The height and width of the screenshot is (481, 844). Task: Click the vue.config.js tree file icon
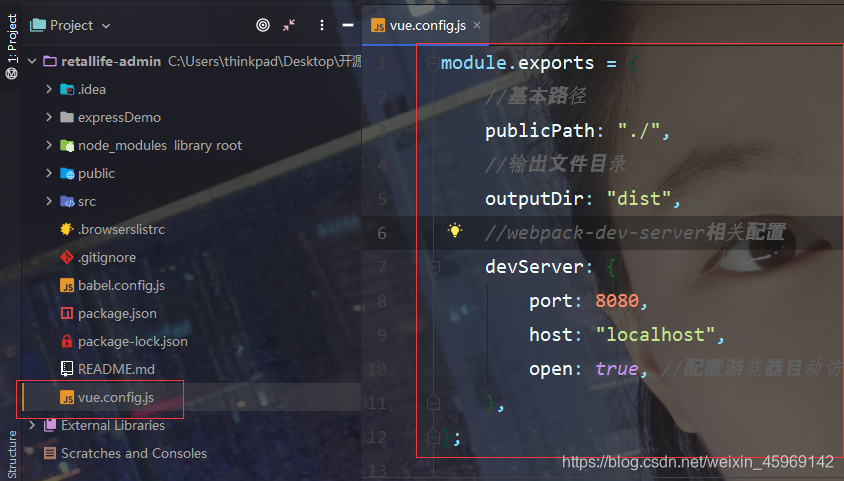click(x=67, y=397)
